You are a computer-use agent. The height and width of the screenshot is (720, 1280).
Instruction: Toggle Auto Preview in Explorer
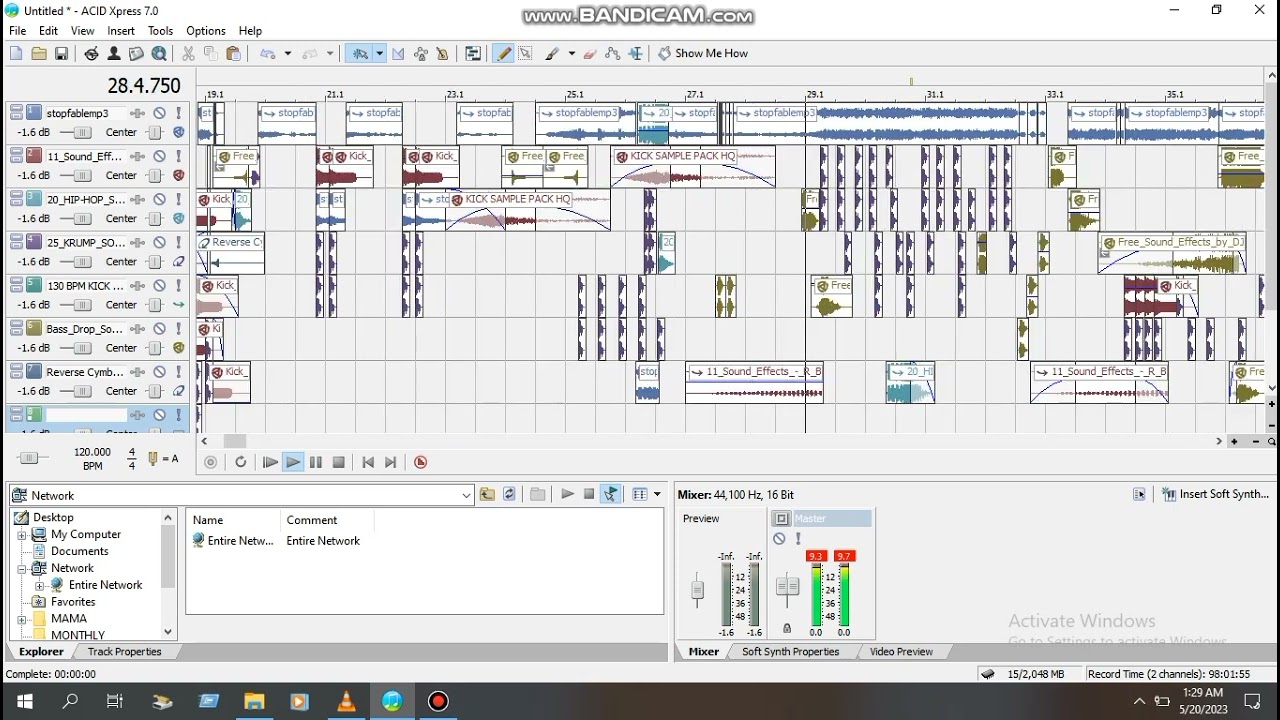click(610, 494)
